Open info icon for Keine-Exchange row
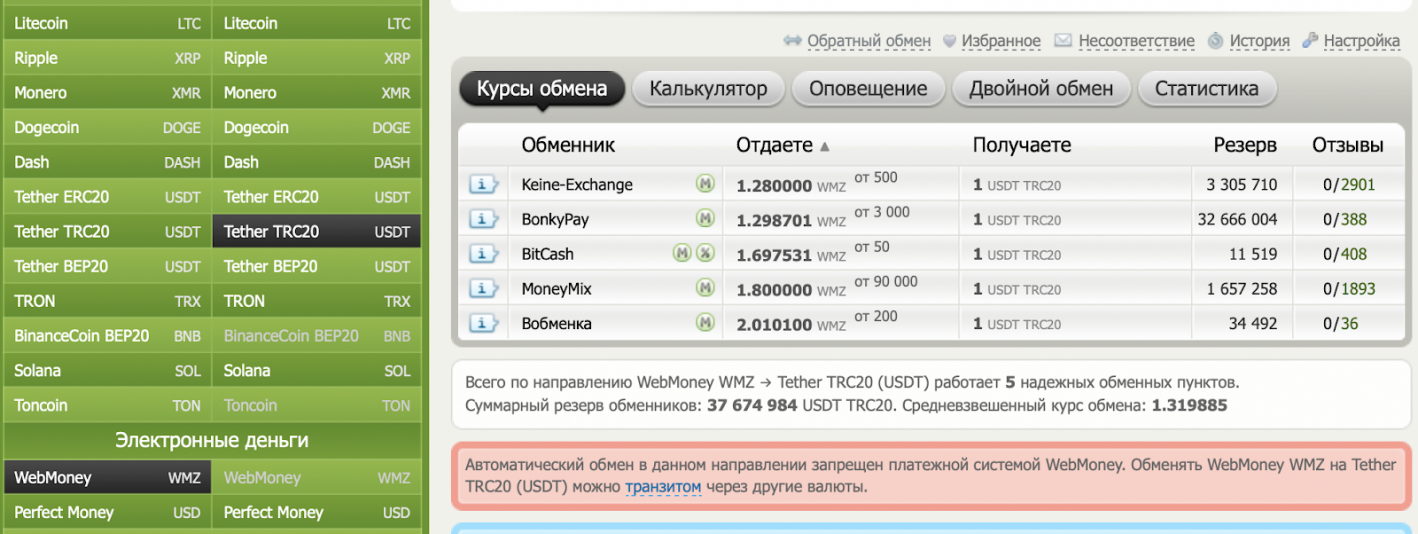This screenshot has height=534, width=1418. point(484,185)
